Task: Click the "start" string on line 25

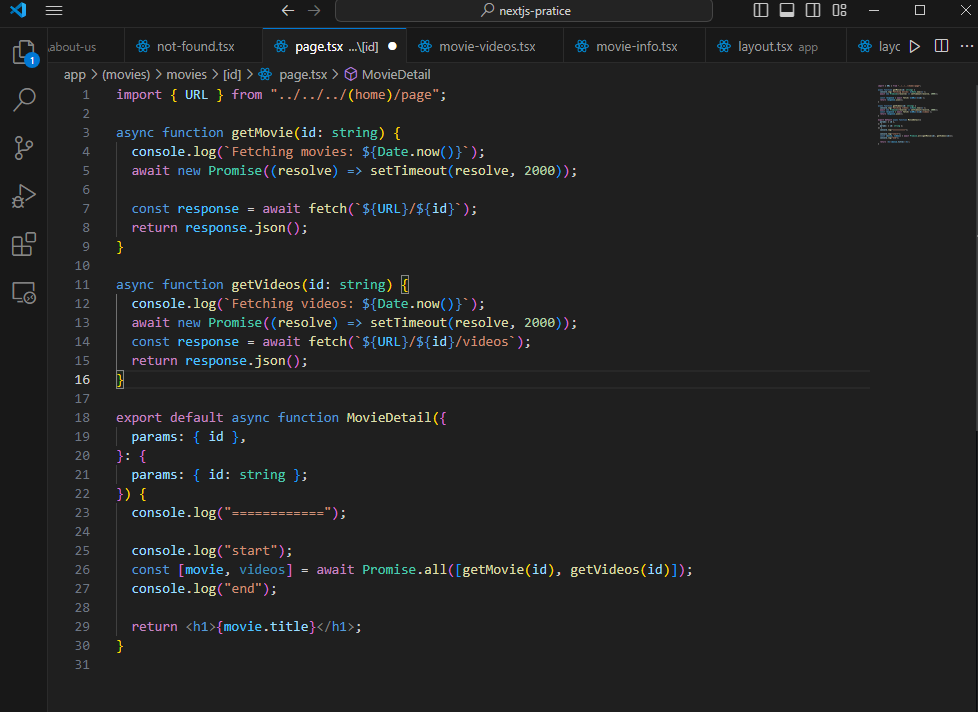Action: tap(251, 551)
